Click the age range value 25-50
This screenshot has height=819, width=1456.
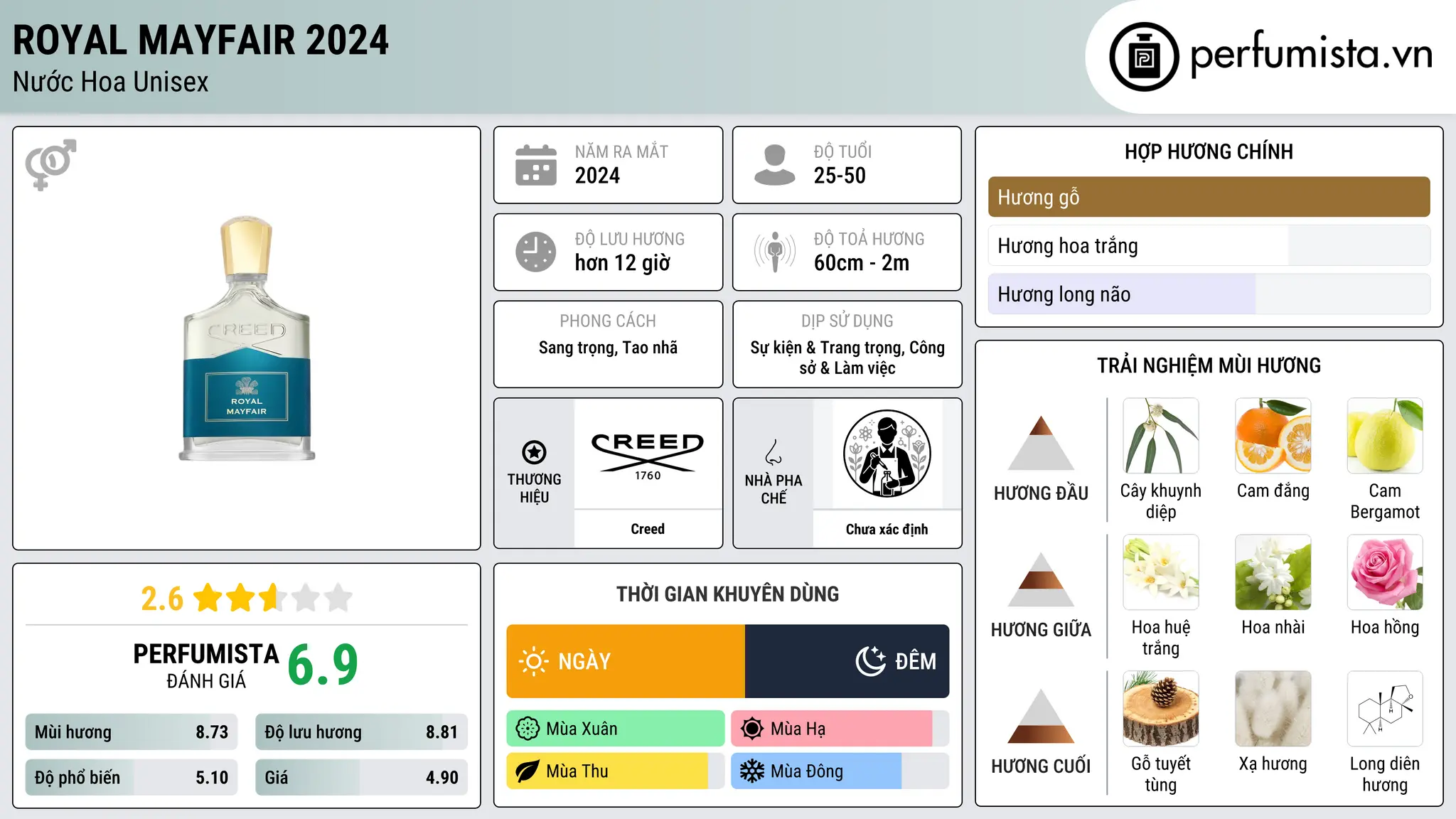(x=840, y=176)
